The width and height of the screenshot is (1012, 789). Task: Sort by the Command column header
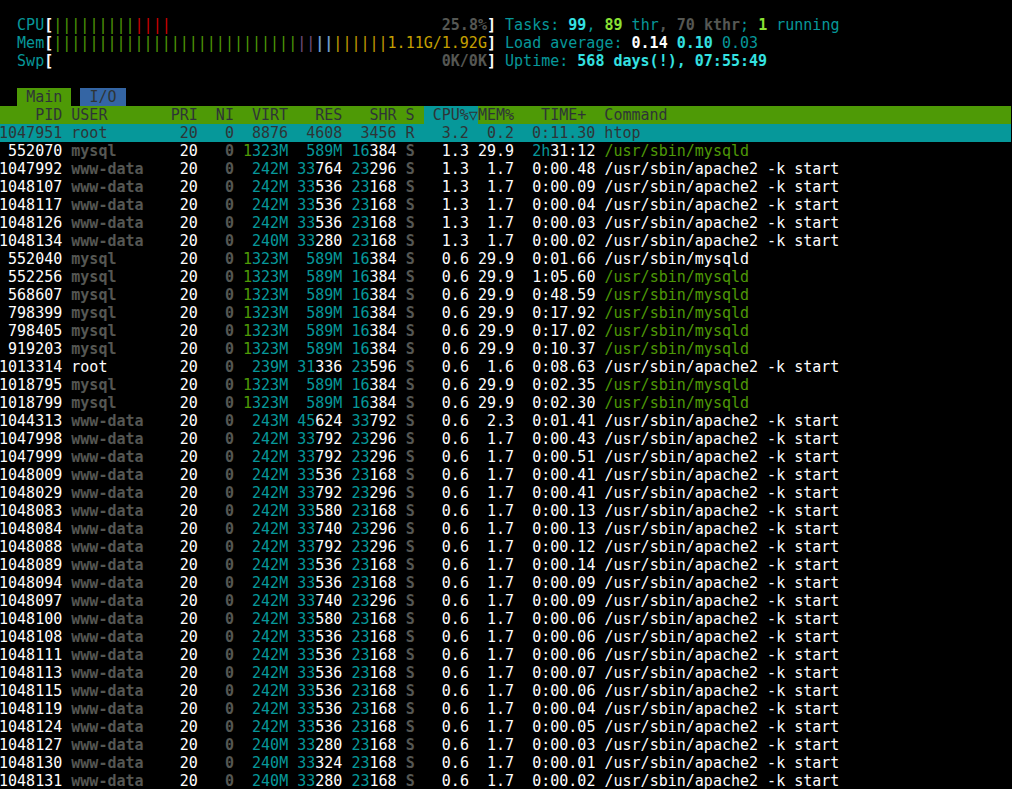tap(634, 114)
